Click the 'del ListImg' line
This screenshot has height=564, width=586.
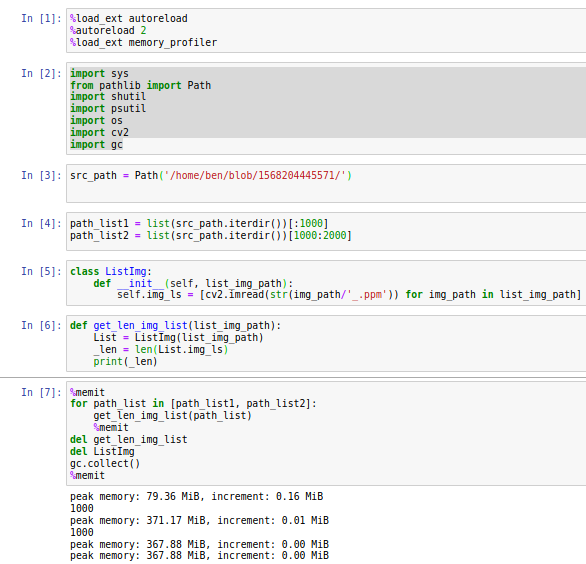point(102,451)
